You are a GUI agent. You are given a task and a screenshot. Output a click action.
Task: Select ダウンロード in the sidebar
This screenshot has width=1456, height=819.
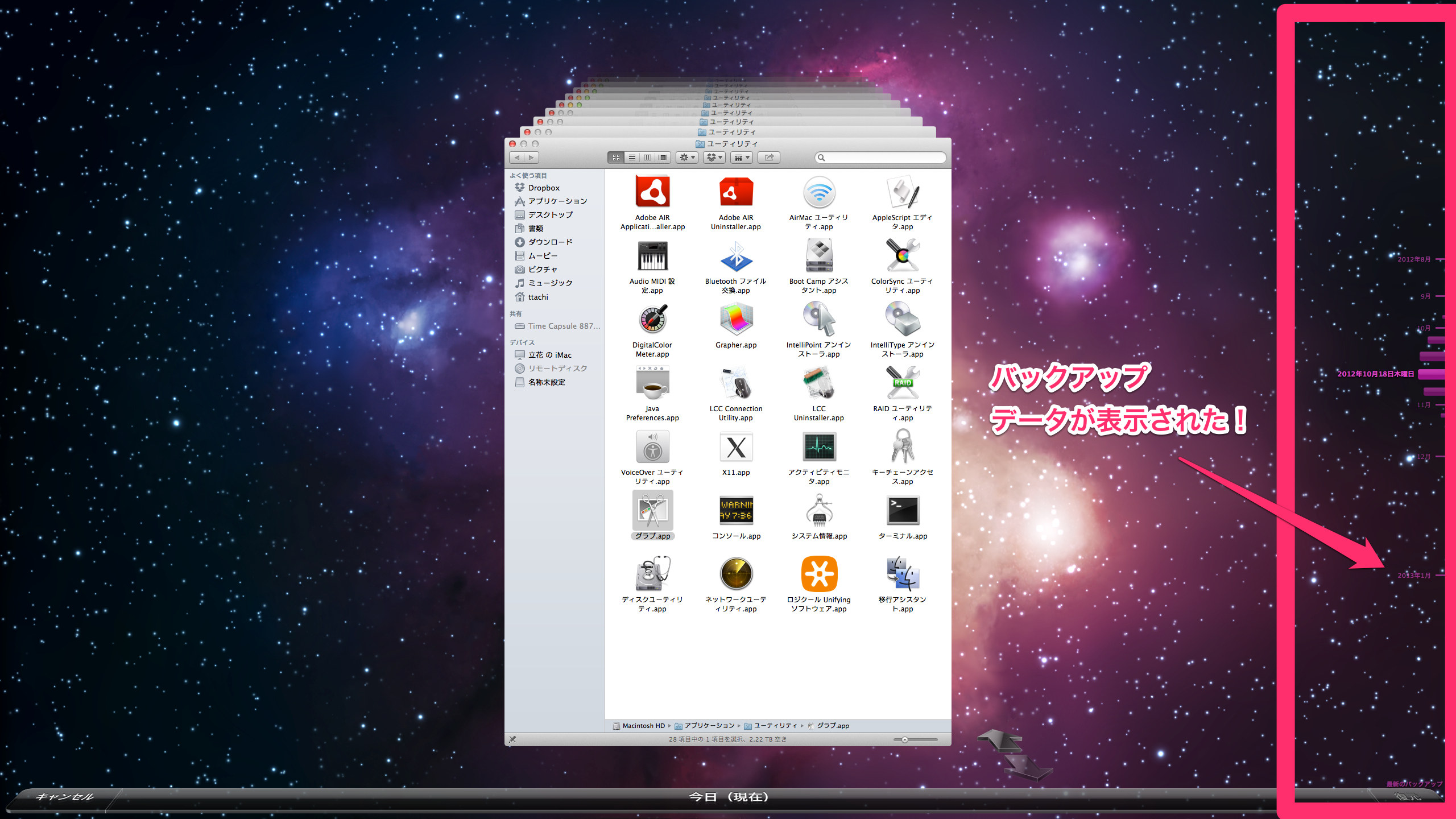point(549,242)
